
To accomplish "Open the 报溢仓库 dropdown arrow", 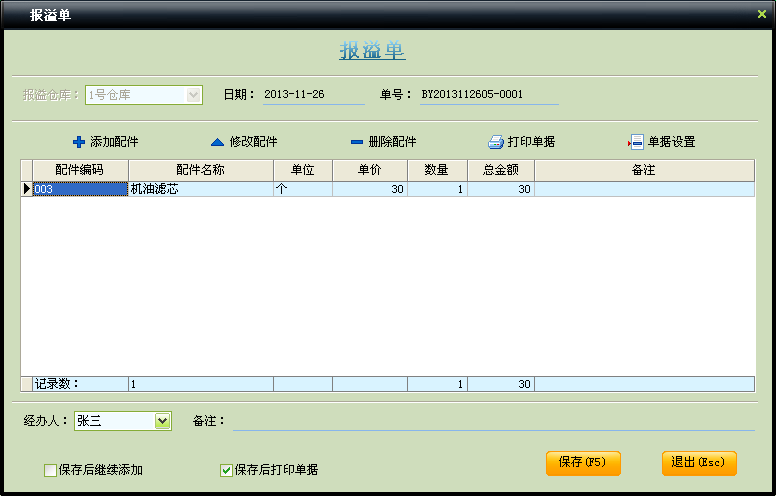I will point(193,95).
